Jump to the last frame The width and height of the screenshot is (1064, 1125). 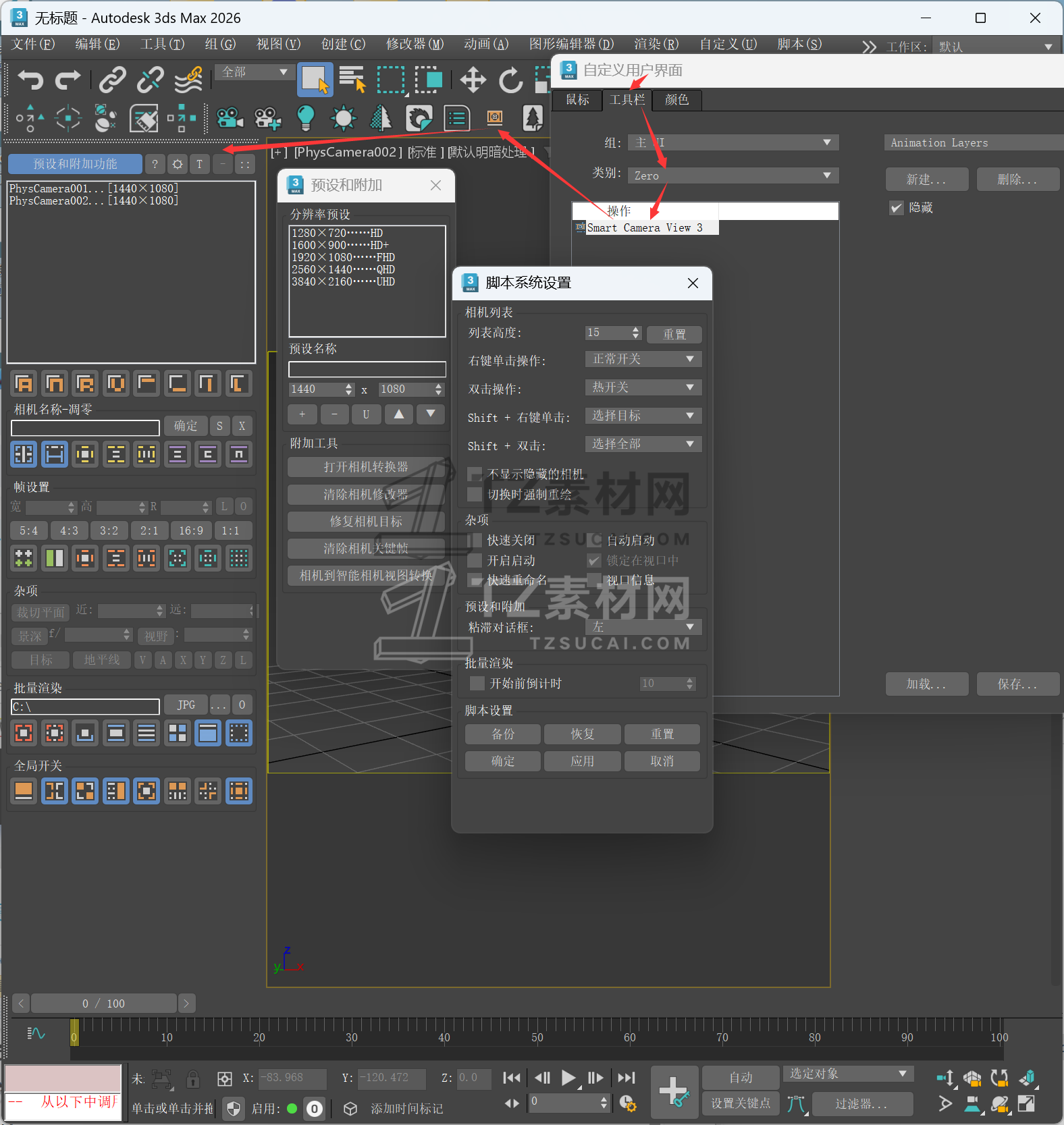(627, 1078)
